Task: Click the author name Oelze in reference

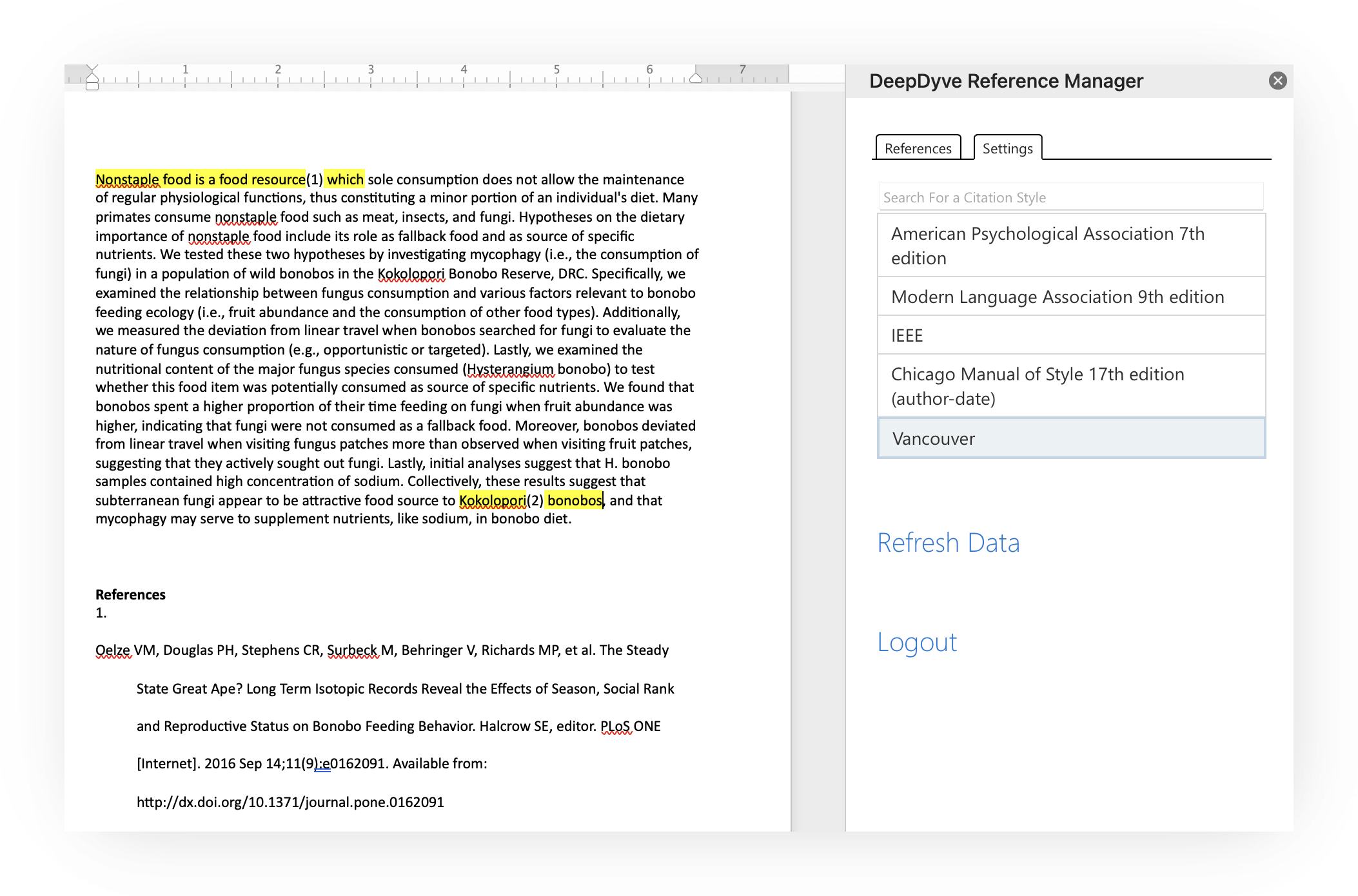Action: 113,650
